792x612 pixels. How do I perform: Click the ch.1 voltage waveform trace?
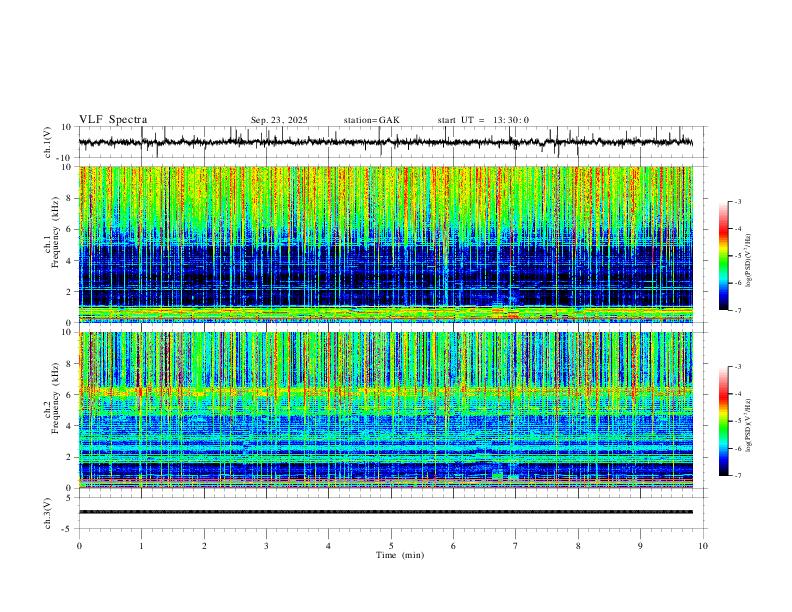tap(386, 142)
